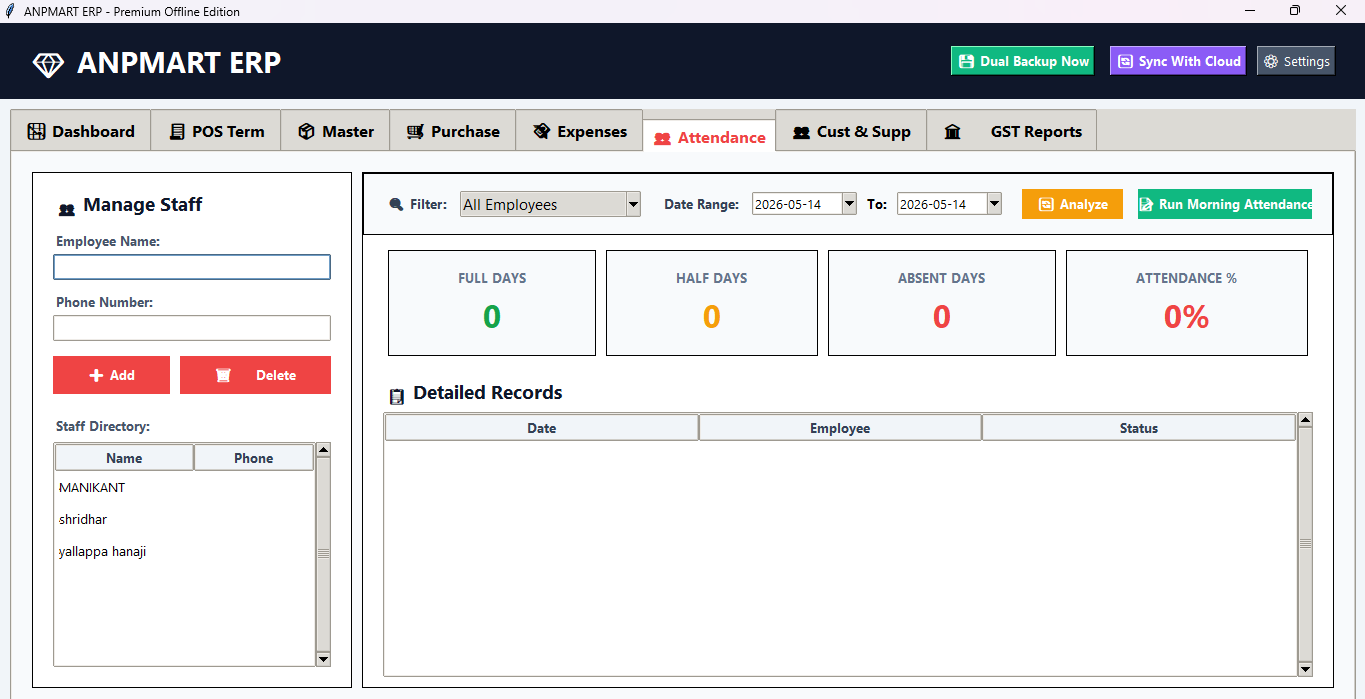Click the Dual Backup Now button
This screenshot has height=699, width=1365.
click(x=1023, y=61)
